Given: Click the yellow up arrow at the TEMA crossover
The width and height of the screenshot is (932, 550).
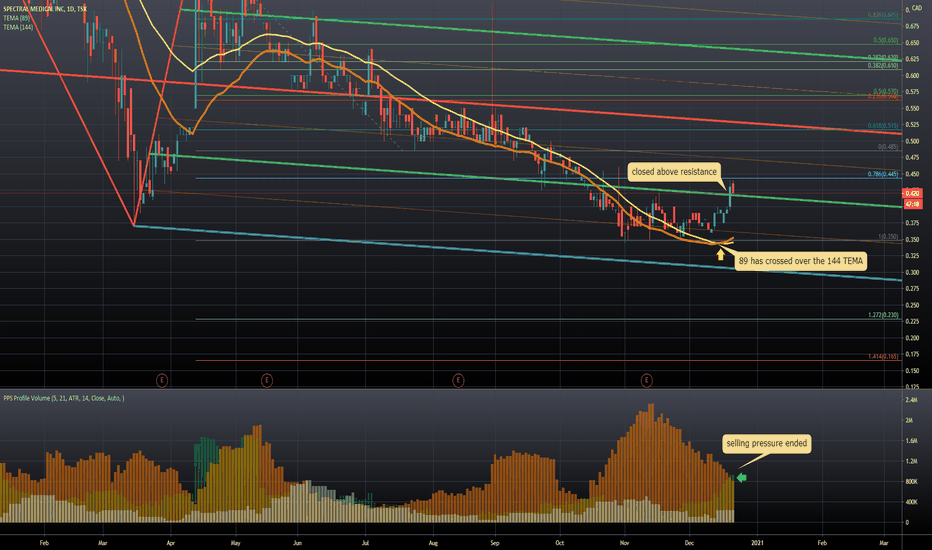Looking at the screenshot, I should [x=720, y=254].
